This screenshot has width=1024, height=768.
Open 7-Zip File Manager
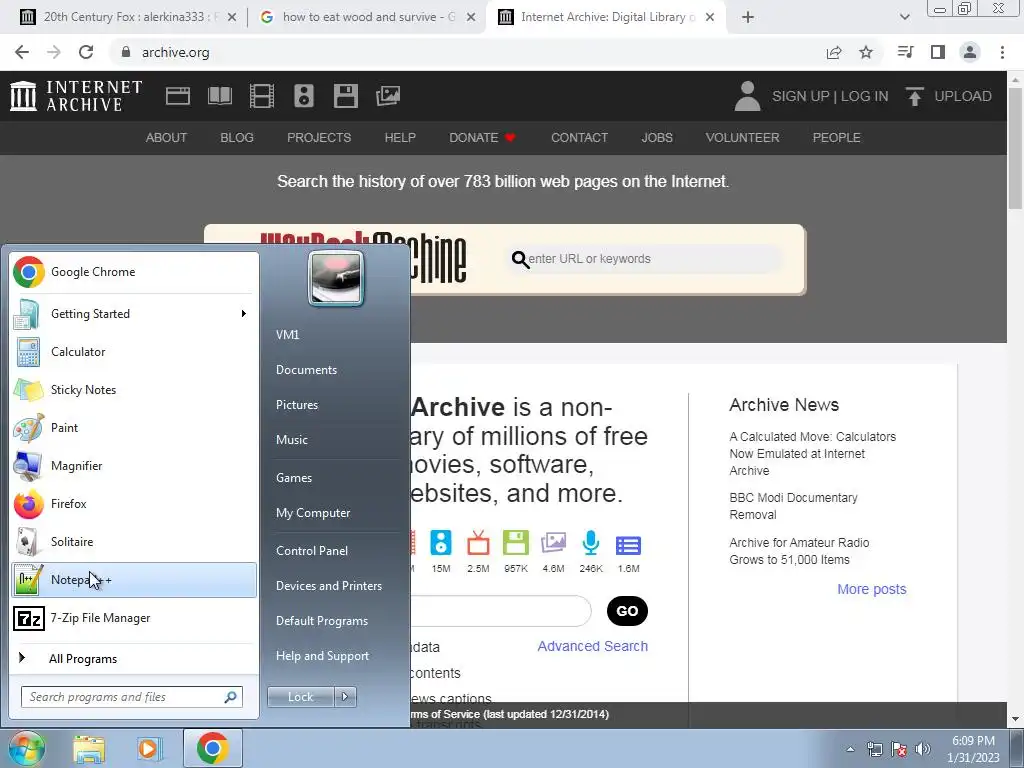coord(134,618)
